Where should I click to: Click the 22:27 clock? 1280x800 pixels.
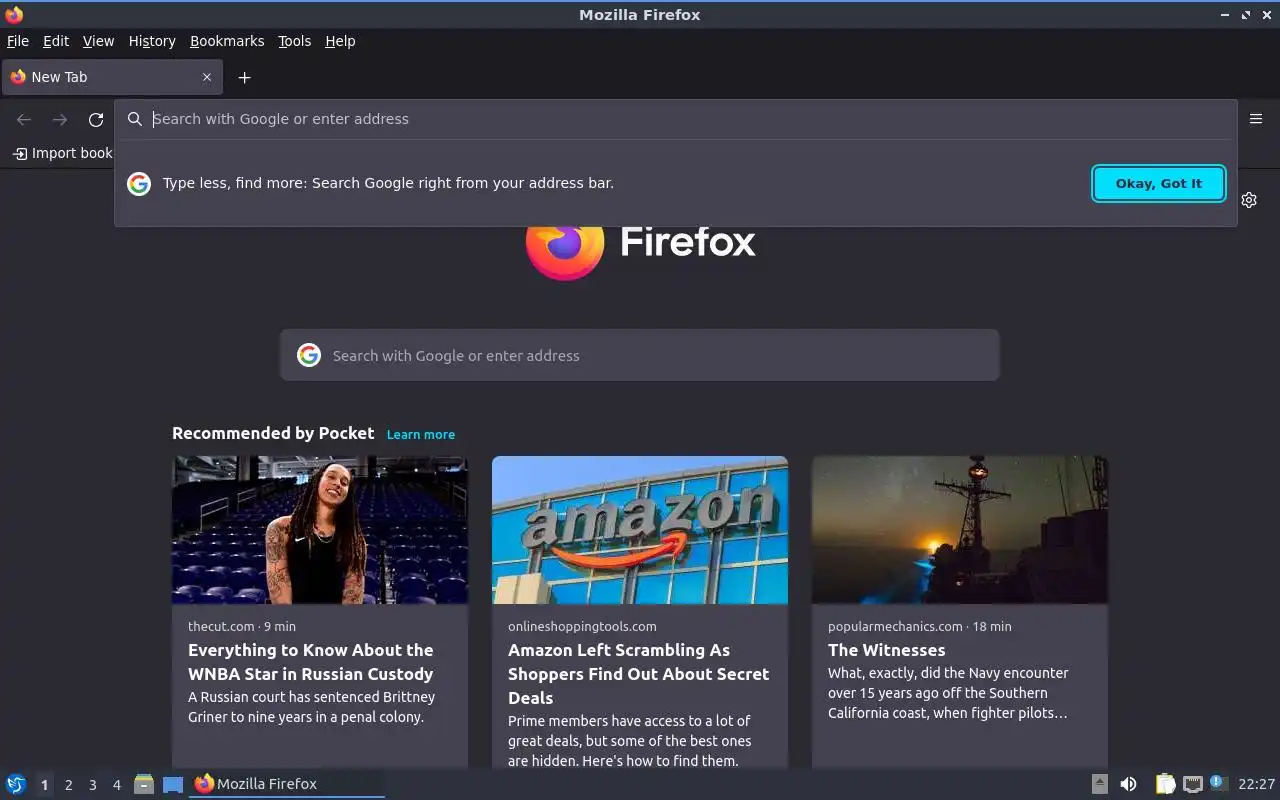1257,784
